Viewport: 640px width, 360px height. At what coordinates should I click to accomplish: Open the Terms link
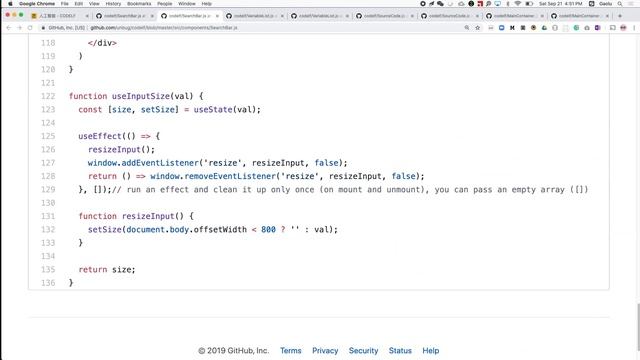291,351
